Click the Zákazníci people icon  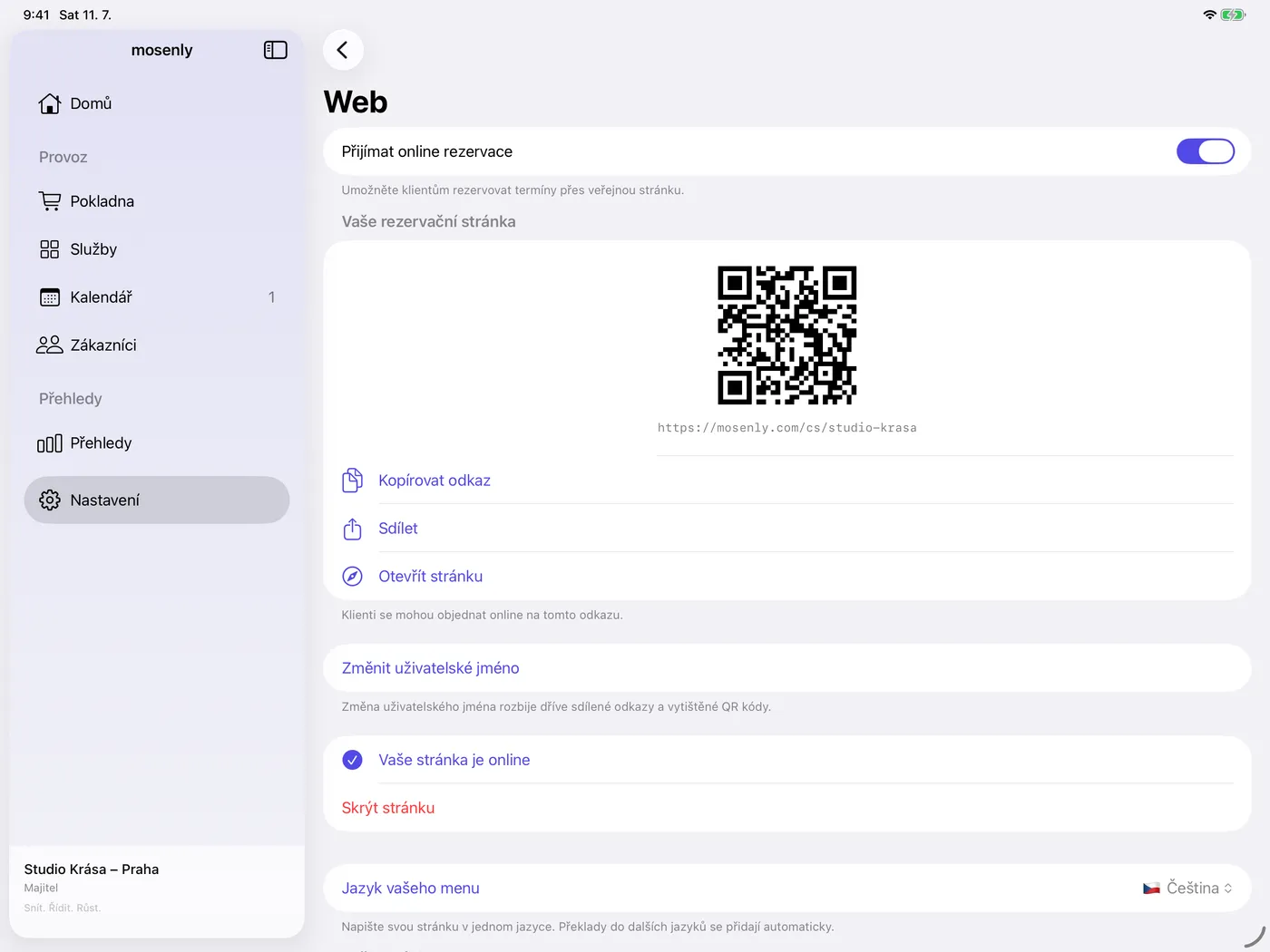coord(50,345)
